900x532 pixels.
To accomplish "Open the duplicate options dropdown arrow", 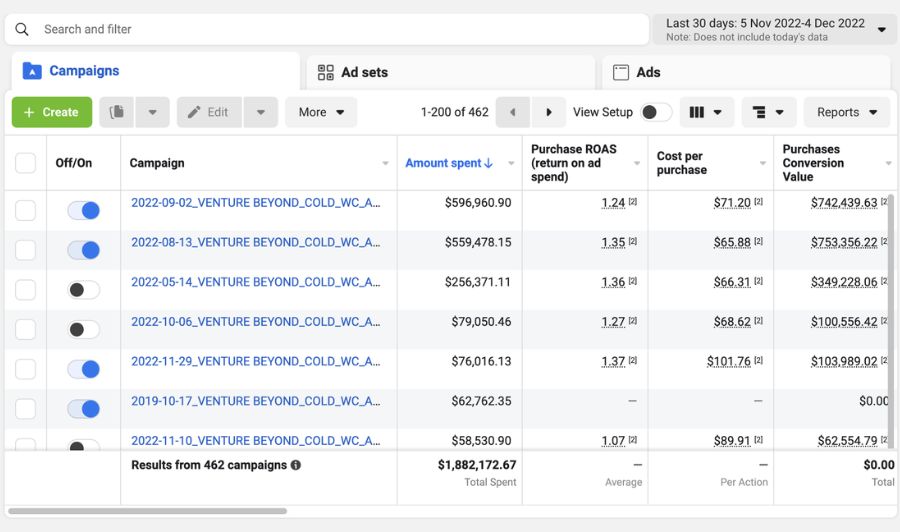I will 152,112.
